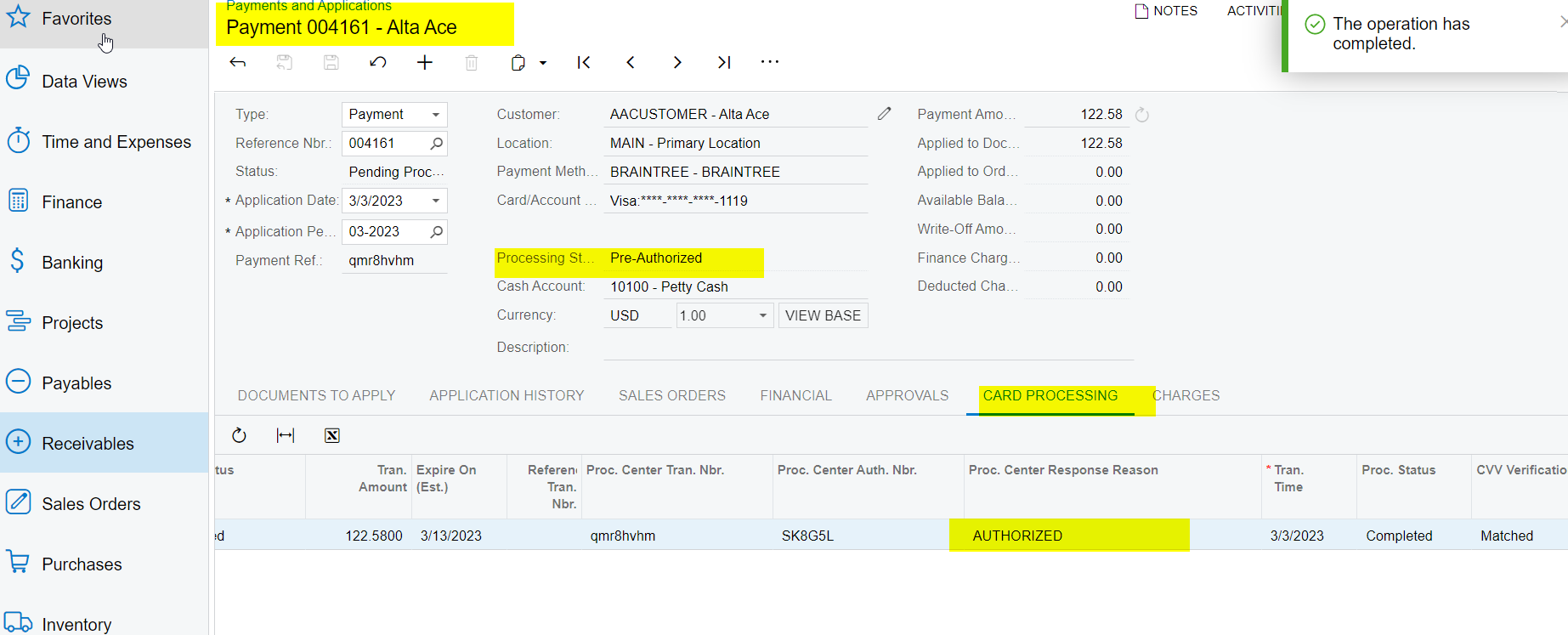Switch to Approvals tab
Screen dimensions: 1568x635
pyautogui.click(x=907, y=395)
